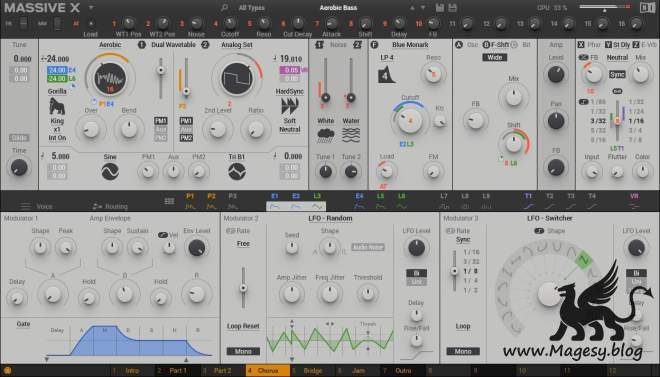The image size is (660, 377).
Task: Open the Routing page
Action: click(110, 206)
